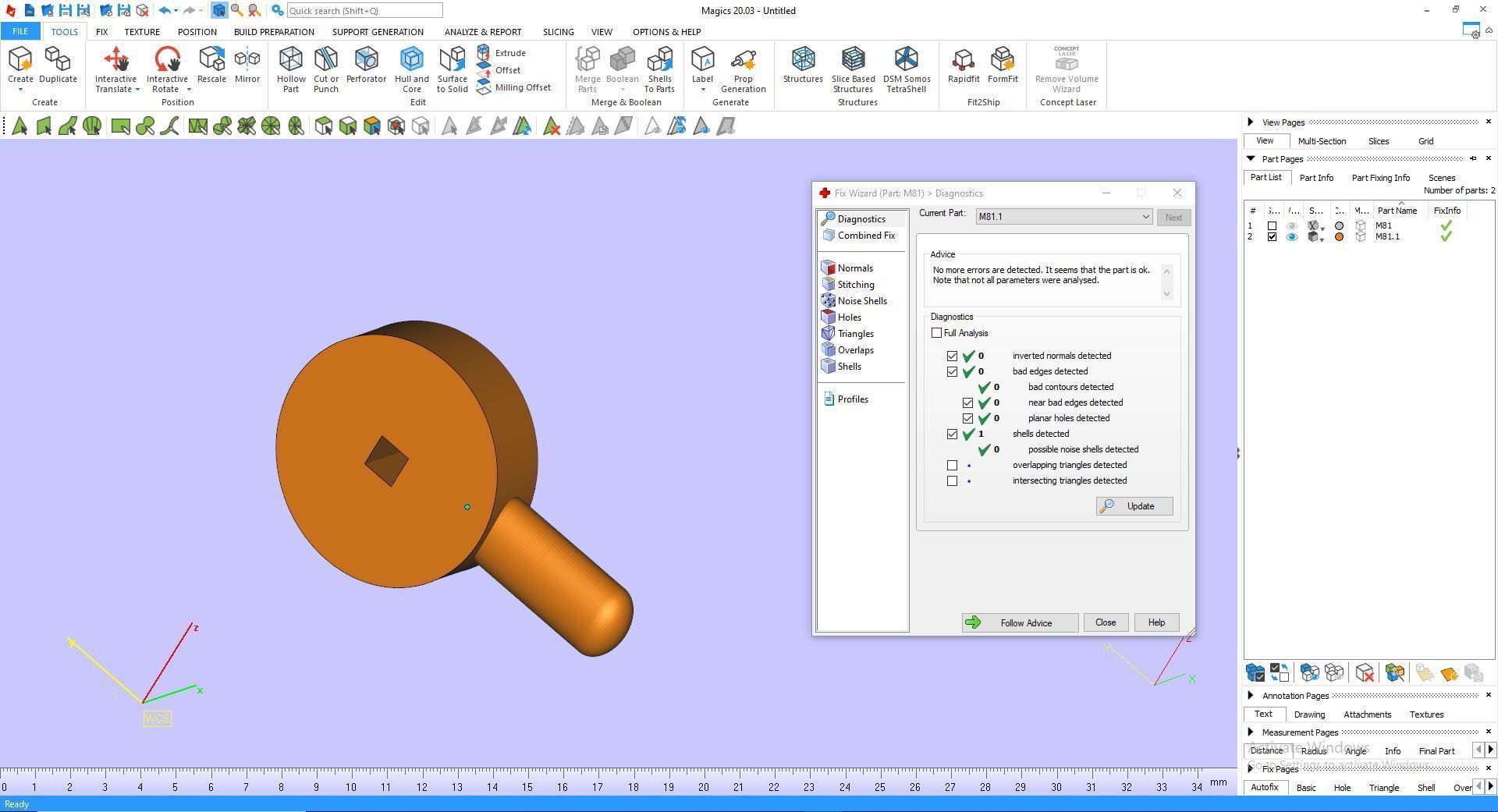Go to Noise Shells in Fix Wizard

(x=854, y=301)
